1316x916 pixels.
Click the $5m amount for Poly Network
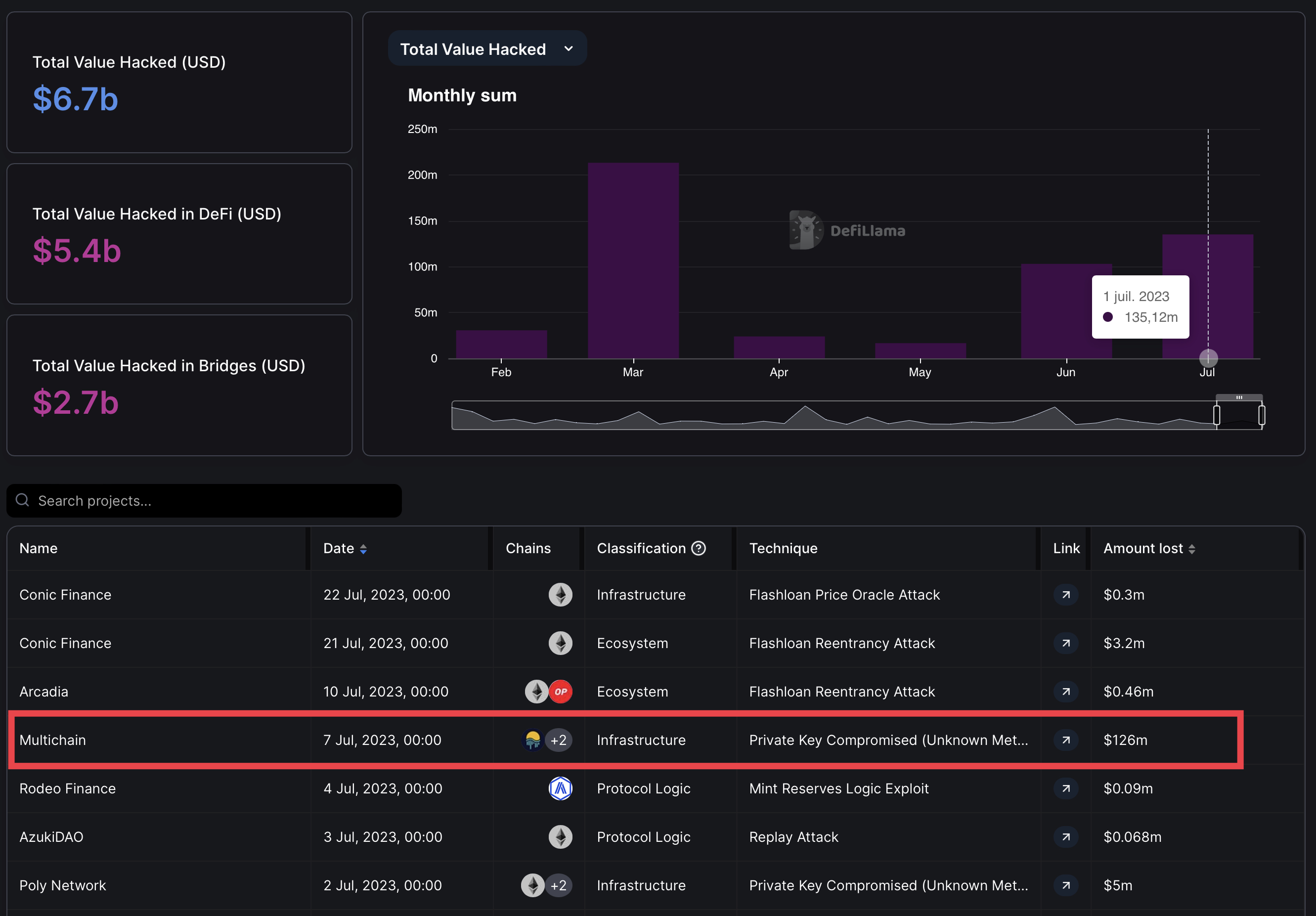tap(1118, 886)
